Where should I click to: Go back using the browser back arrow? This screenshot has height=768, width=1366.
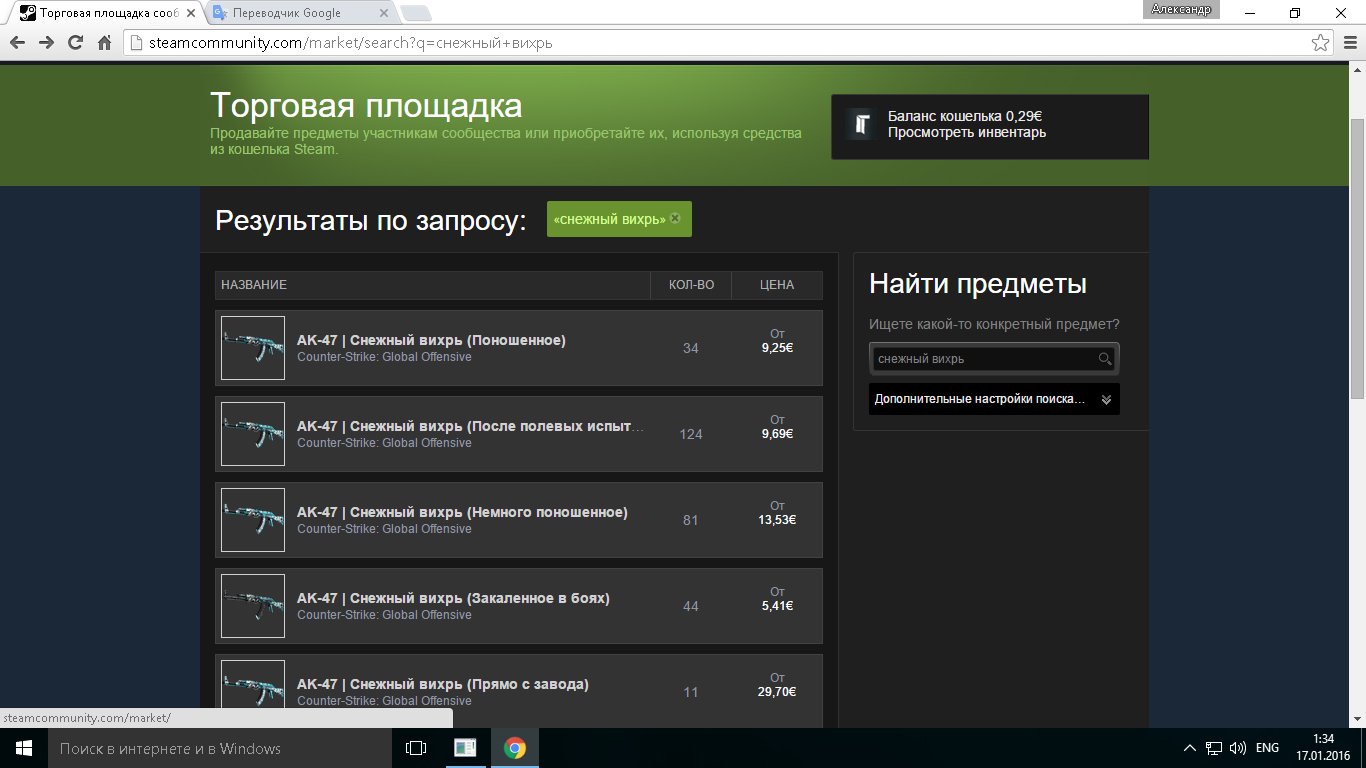[x=17, y=43]
